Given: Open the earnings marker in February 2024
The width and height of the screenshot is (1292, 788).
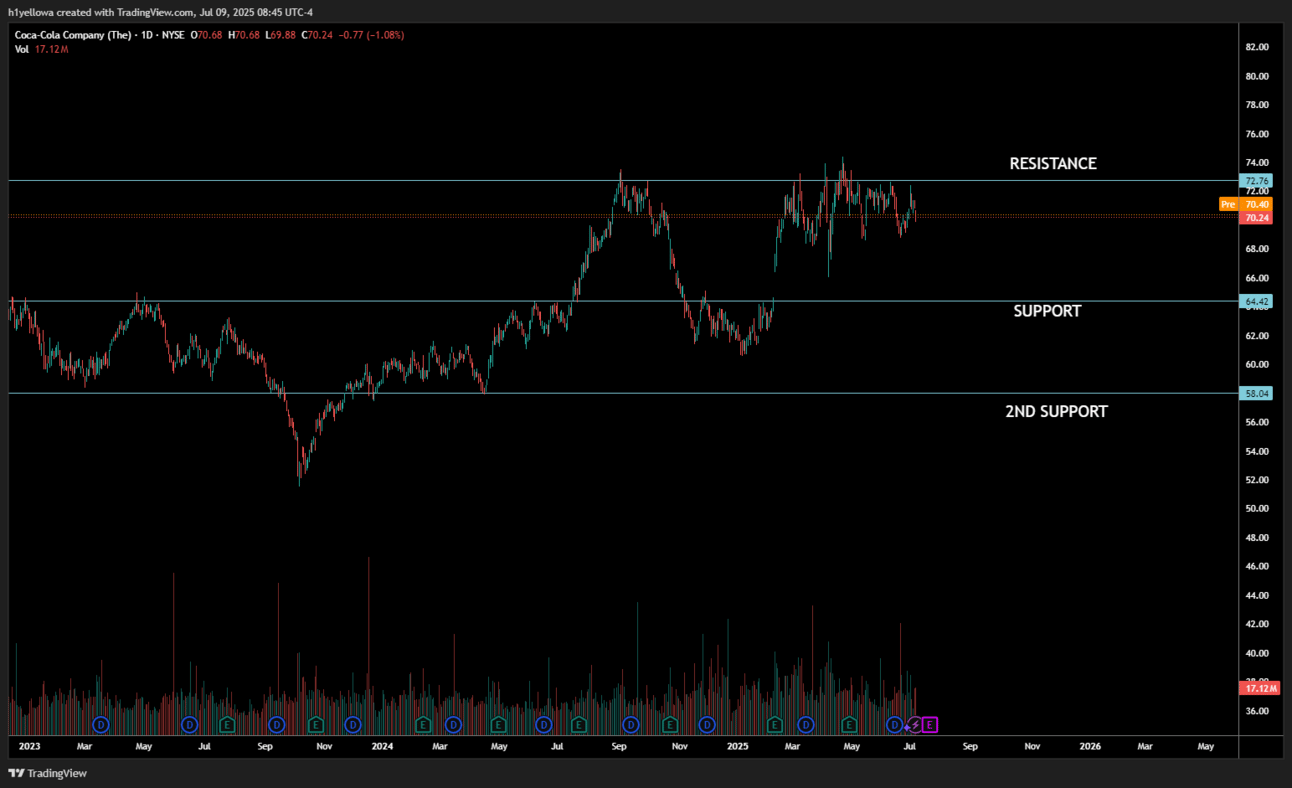Looking at the screenshot, I should 423,724.
